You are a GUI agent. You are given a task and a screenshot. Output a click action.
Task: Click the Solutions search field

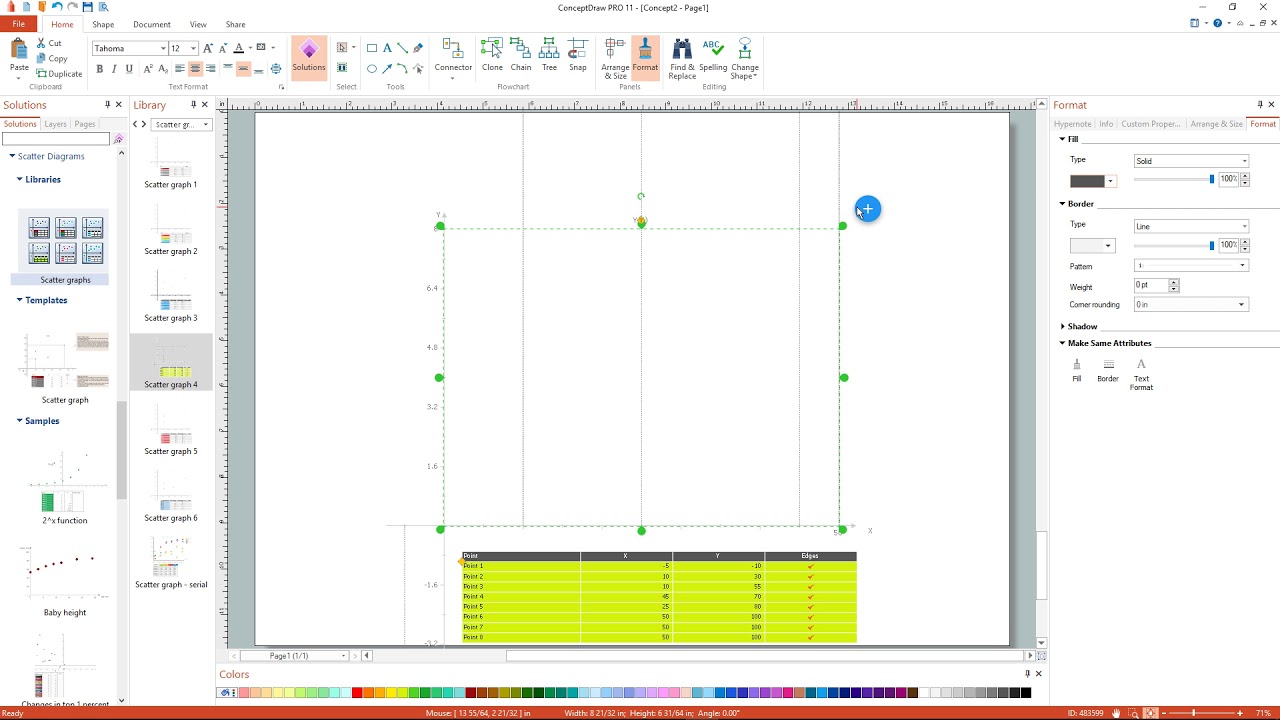[56, 139]
